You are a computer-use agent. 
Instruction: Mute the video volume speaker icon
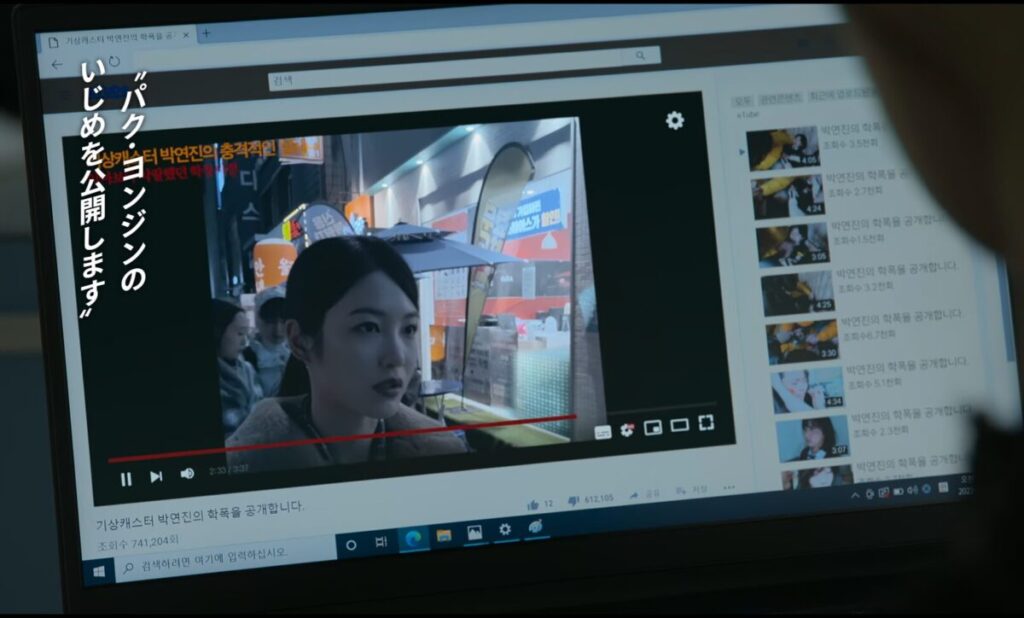click(187, 474)
